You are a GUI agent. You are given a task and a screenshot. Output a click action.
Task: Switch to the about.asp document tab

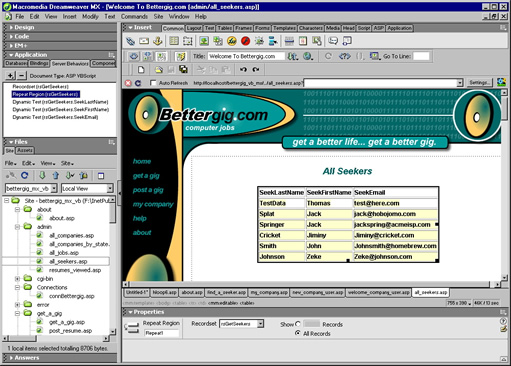(192, 293)
